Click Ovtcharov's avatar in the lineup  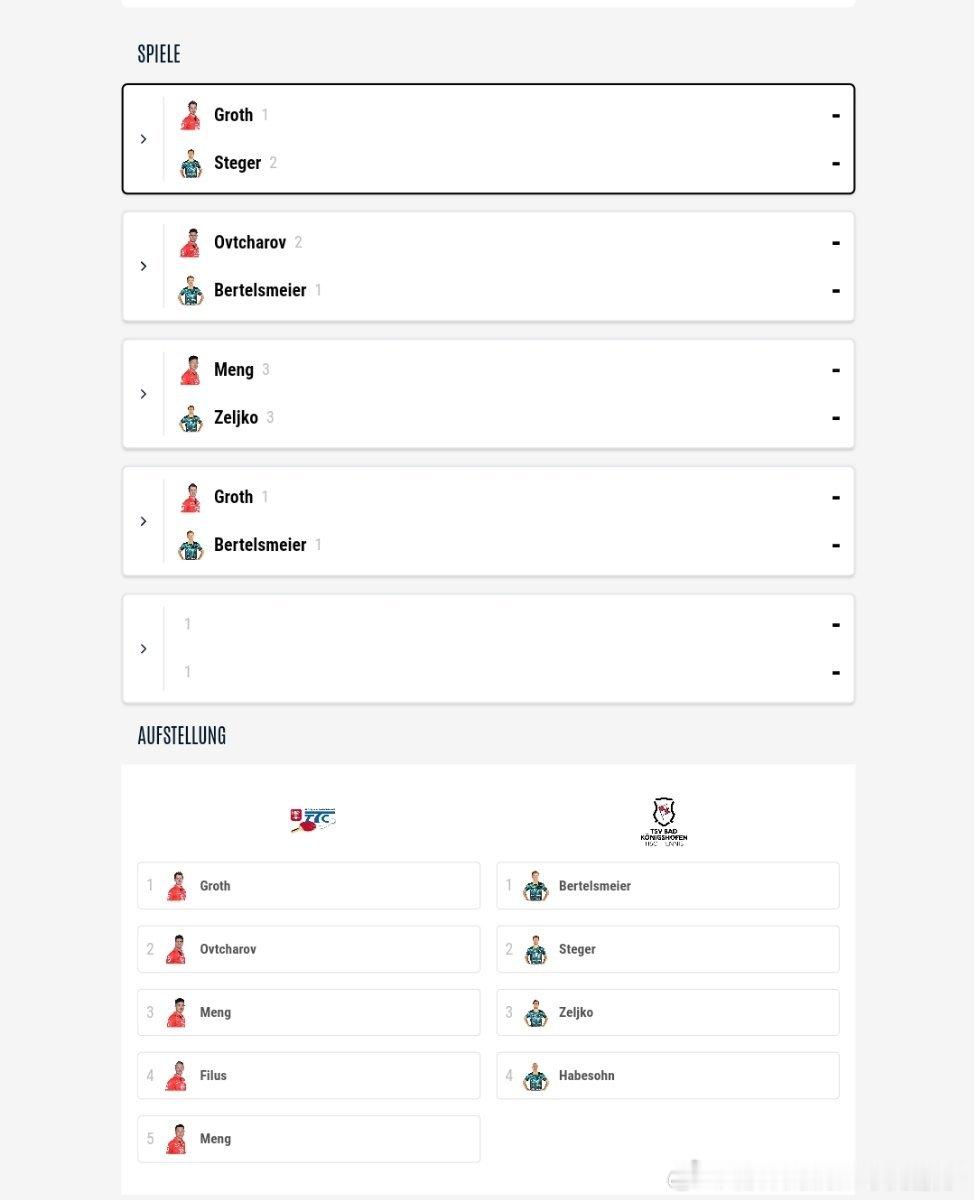[x=177, y=949]
